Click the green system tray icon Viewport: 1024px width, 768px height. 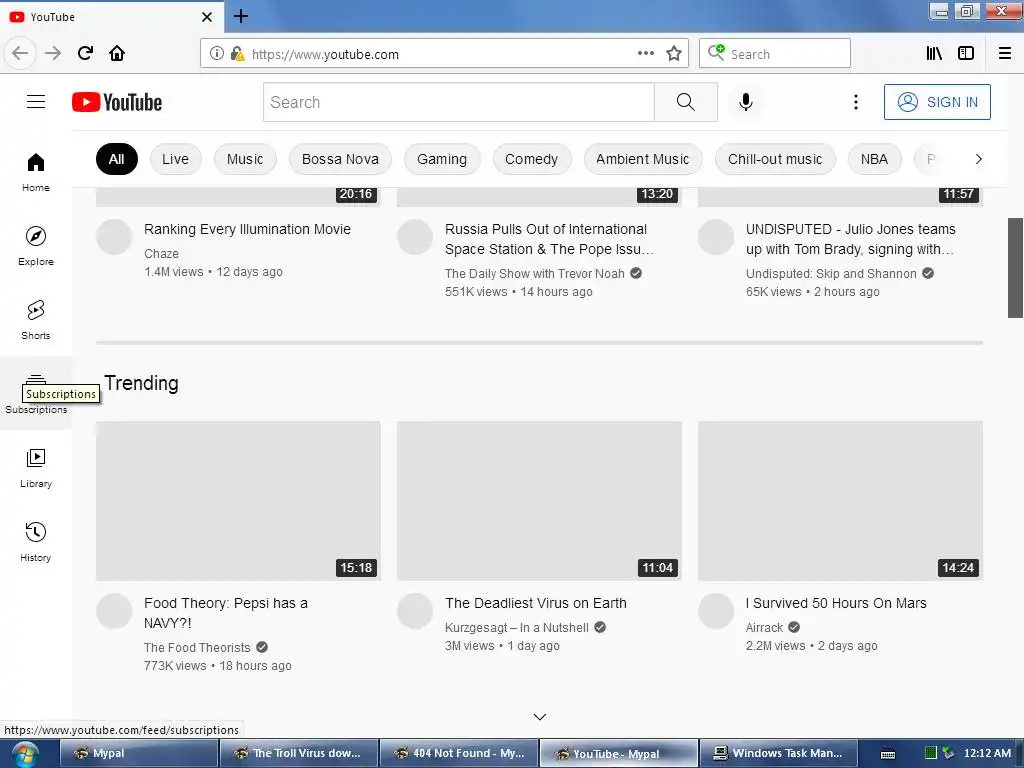pyautogui.click(x=931, y=753)
